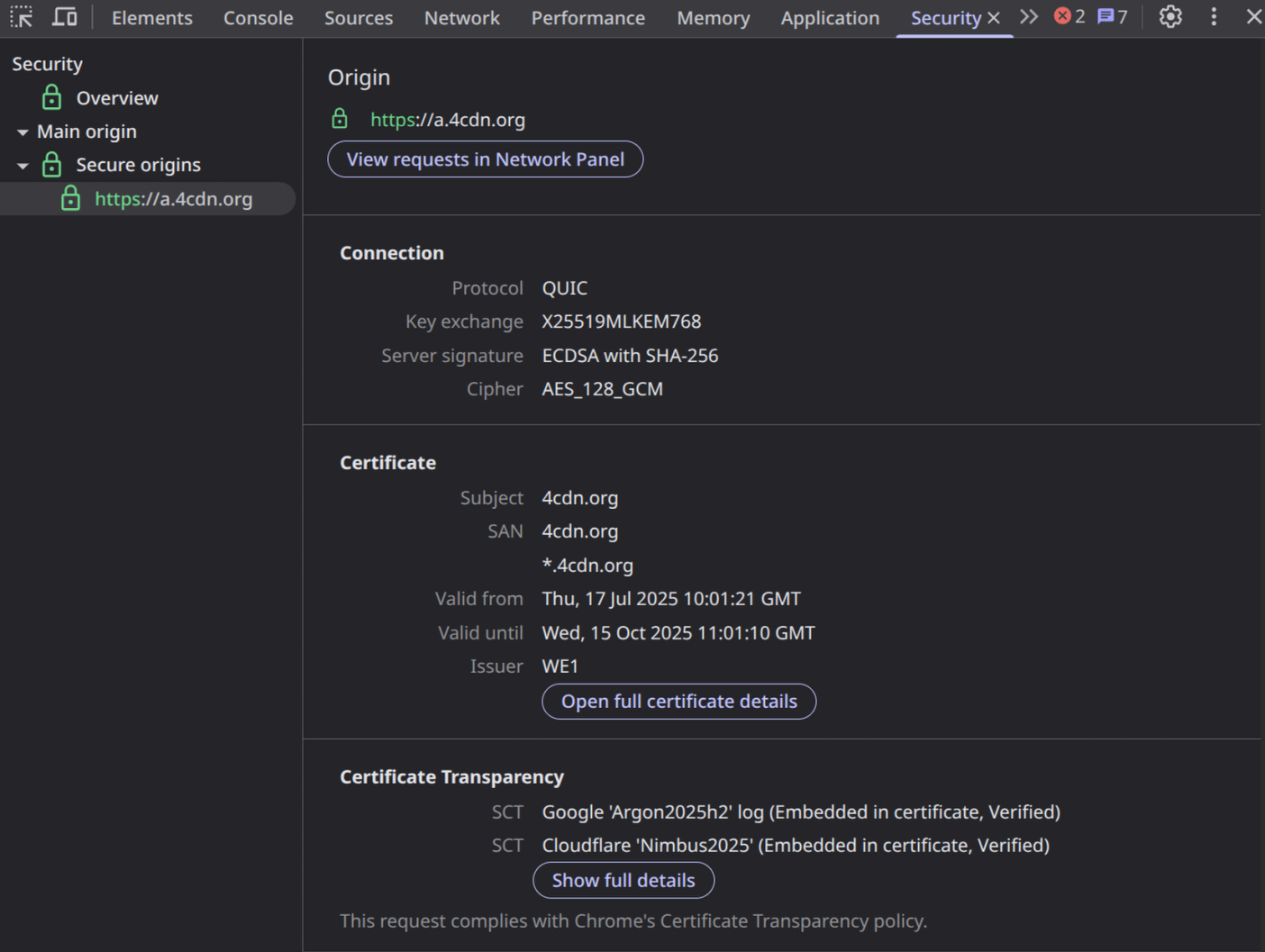Screen dimensions: 1265x952
Task: Click the lock icon beside Secure origins
Action: 52,164
